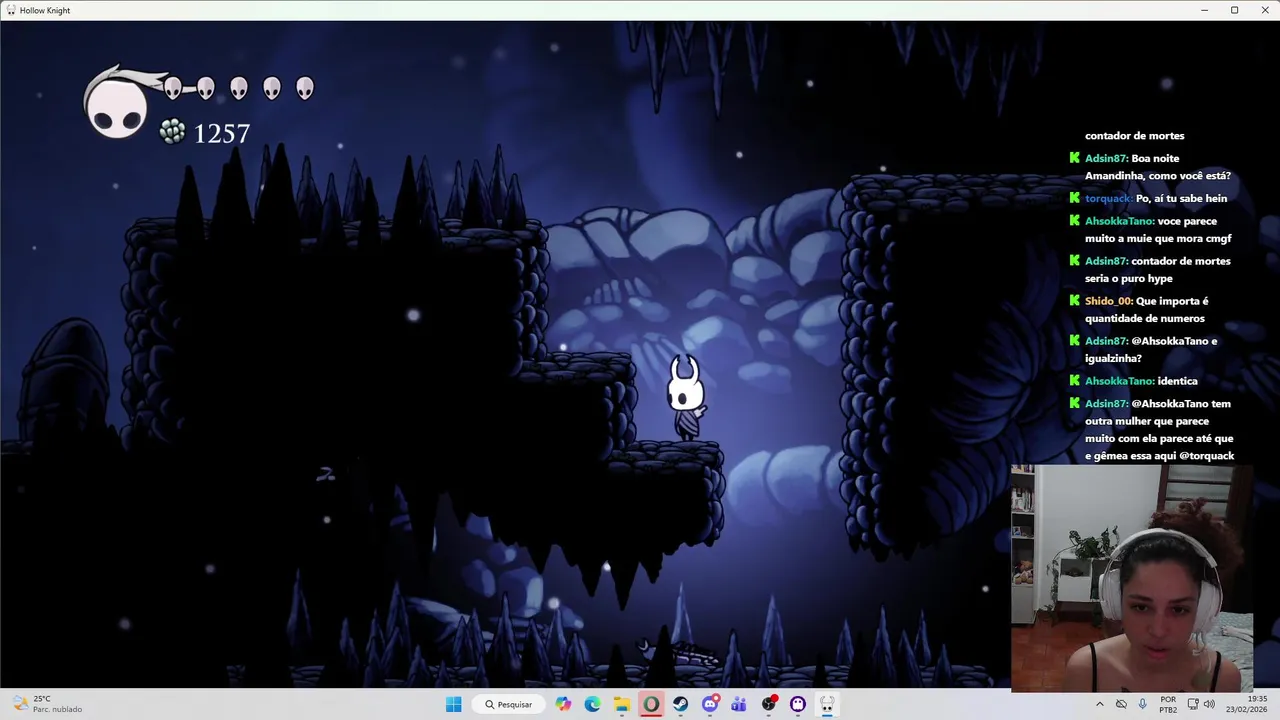Click 'Po, aí tu sabe hein' text
This screenshot has width=1280, height=720.
[x=1181, y=198]
